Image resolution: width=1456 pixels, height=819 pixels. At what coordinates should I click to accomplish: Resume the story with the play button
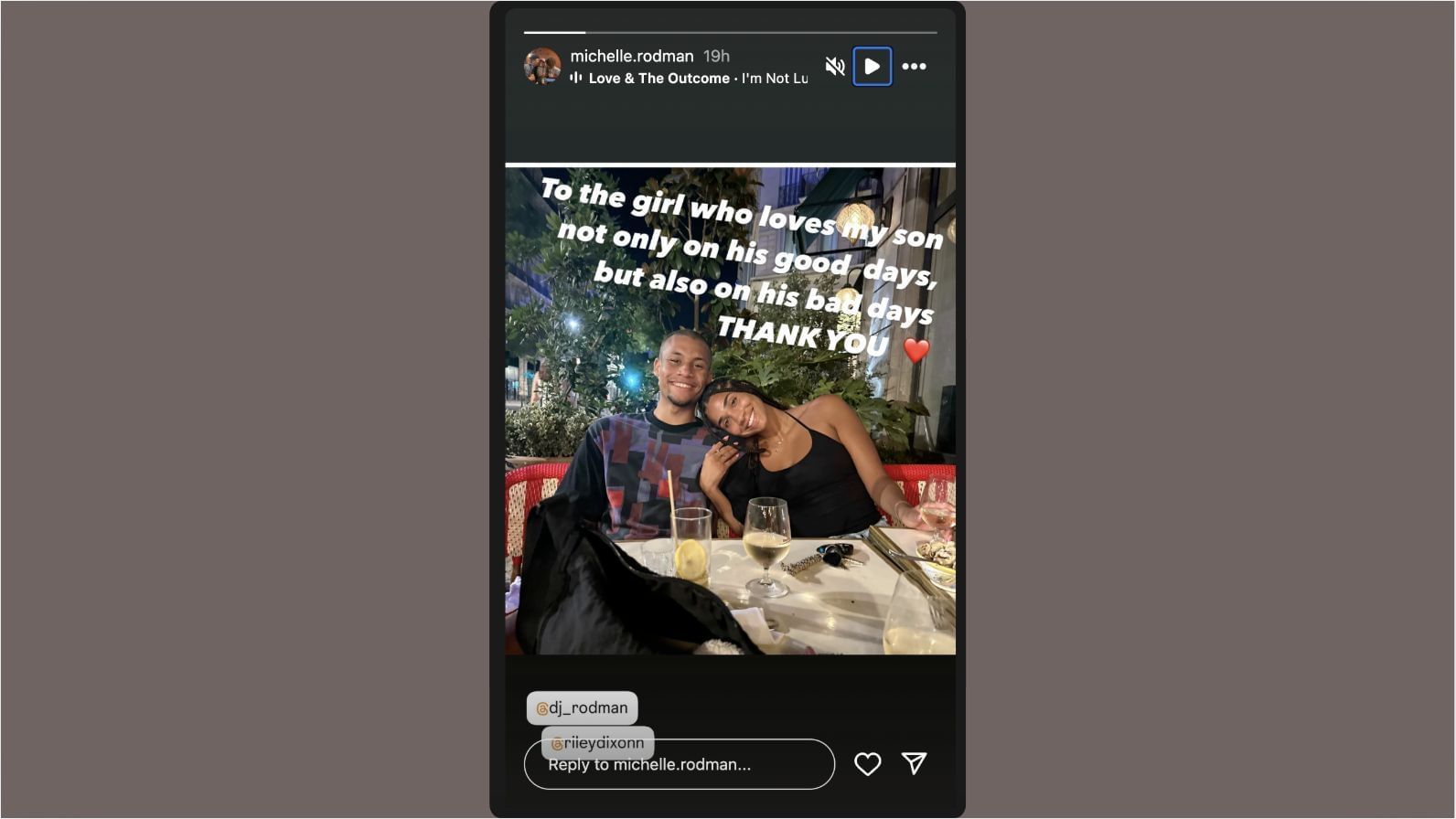pos(873,67)
